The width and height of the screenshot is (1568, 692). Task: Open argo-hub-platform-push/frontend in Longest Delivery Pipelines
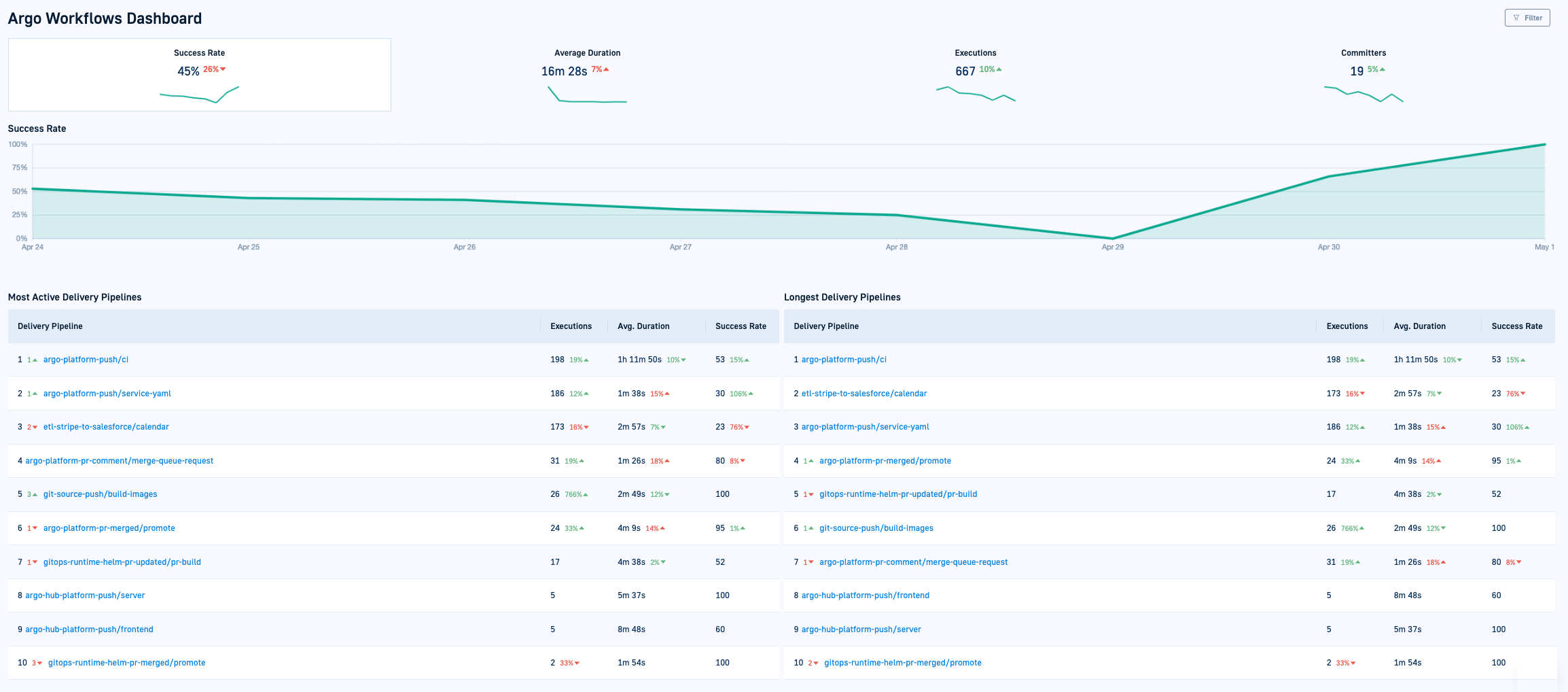(865, 595)
